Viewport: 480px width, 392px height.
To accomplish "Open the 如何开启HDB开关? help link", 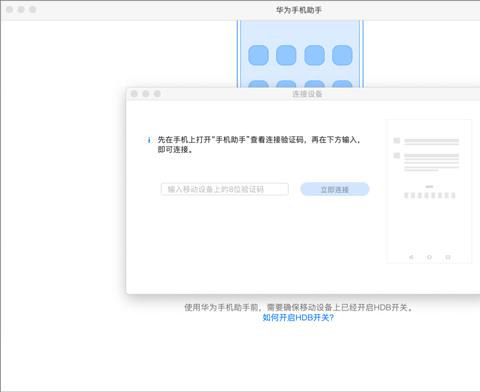I will 298,317.
